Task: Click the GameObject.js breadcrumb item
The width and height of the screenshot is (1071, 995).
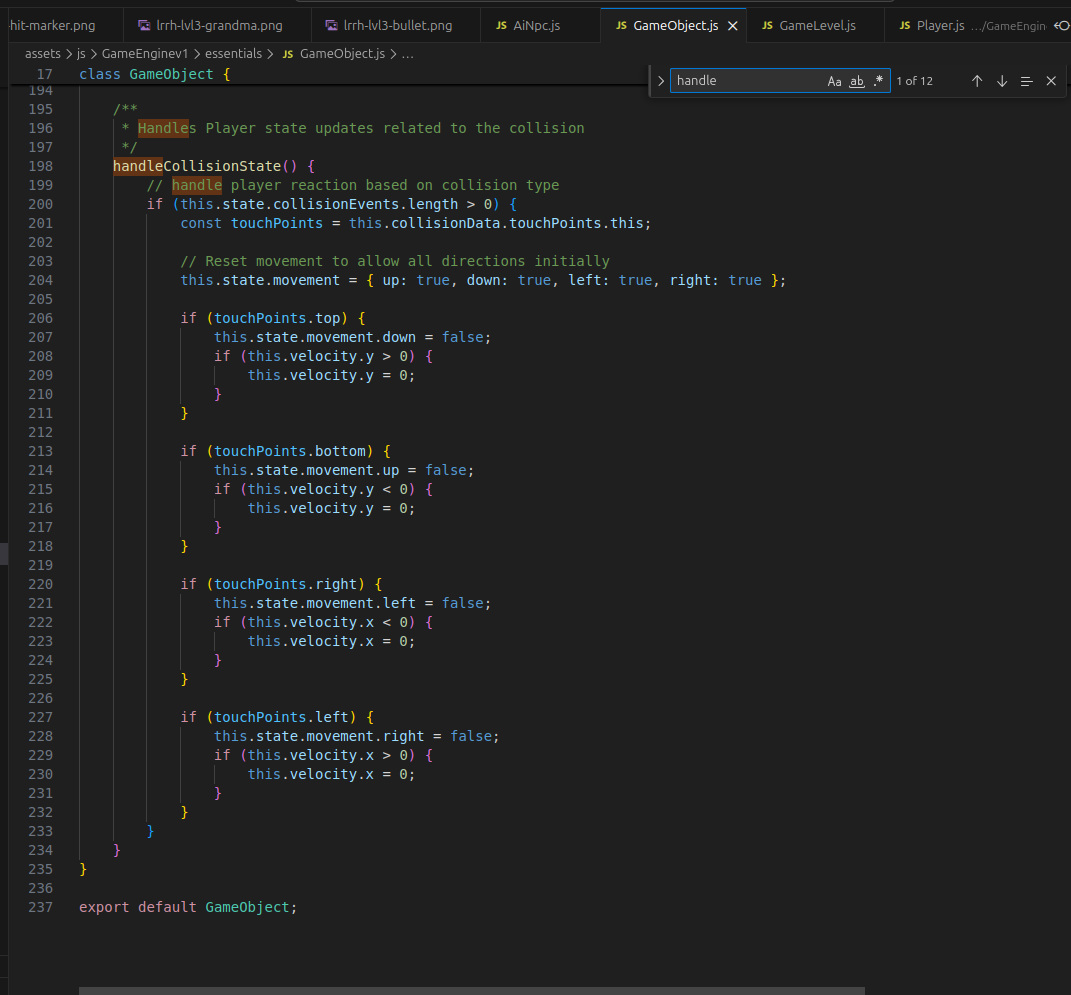Action: coord(334,53)
